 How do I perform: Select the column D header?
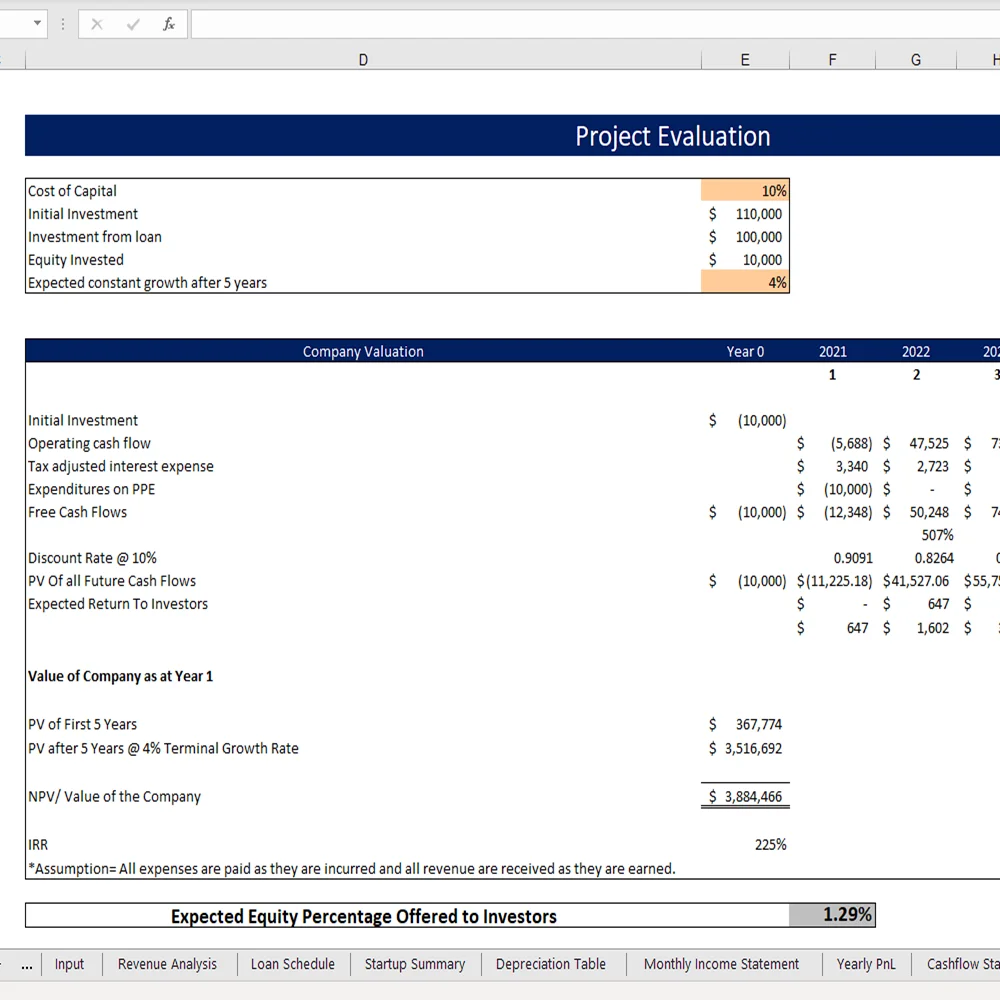tap(363, 60)
